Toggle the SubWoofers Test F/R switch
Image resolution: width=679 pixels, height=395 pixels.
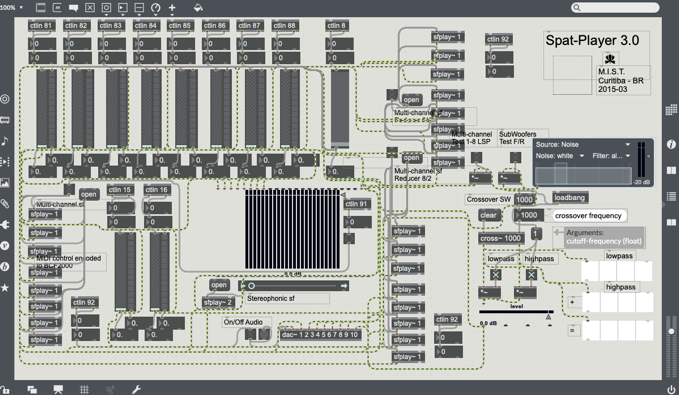click(515, 157)
